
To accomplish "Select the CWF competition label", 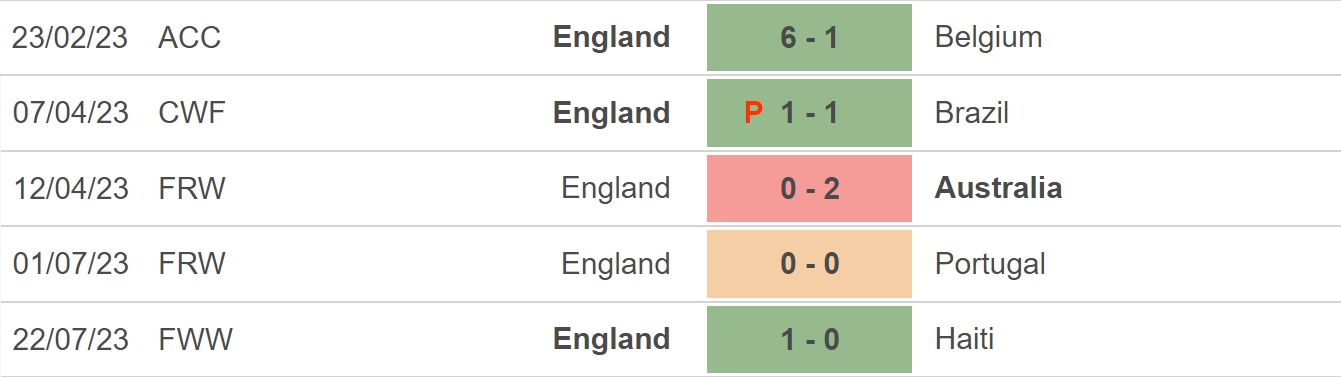I will [191, 113].
